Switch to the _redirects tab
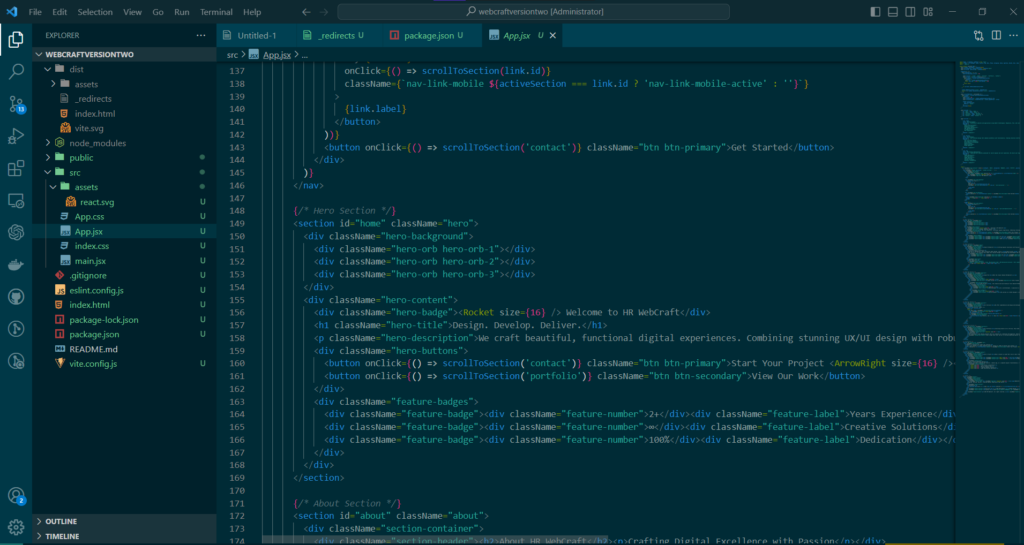This screenshot has width=1024, height=545. [x=336, y=35]
